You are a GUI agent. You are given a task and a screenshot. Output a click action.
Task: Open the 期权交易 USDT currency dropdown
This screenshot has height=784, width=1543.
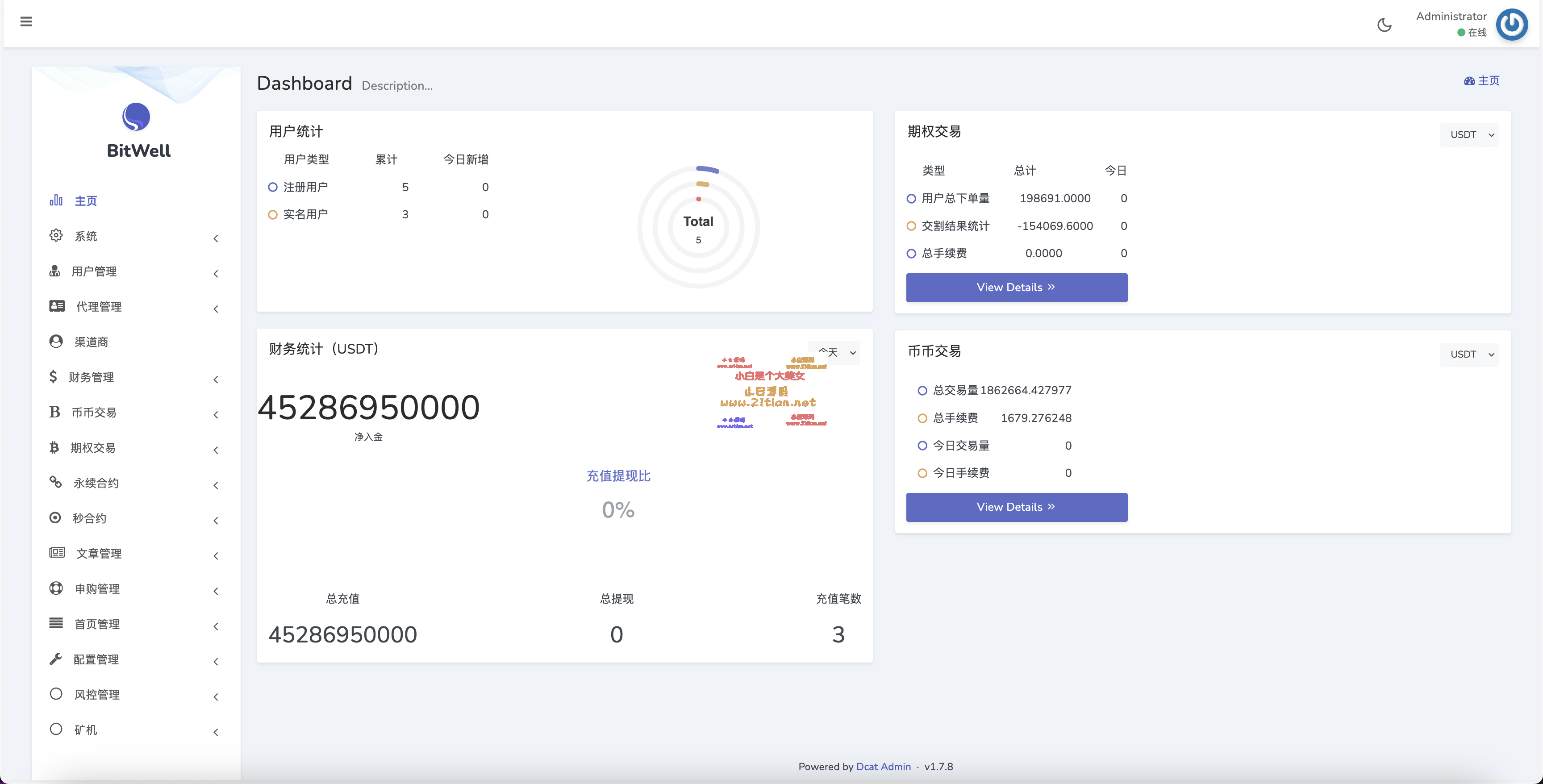click(1469, 135)
